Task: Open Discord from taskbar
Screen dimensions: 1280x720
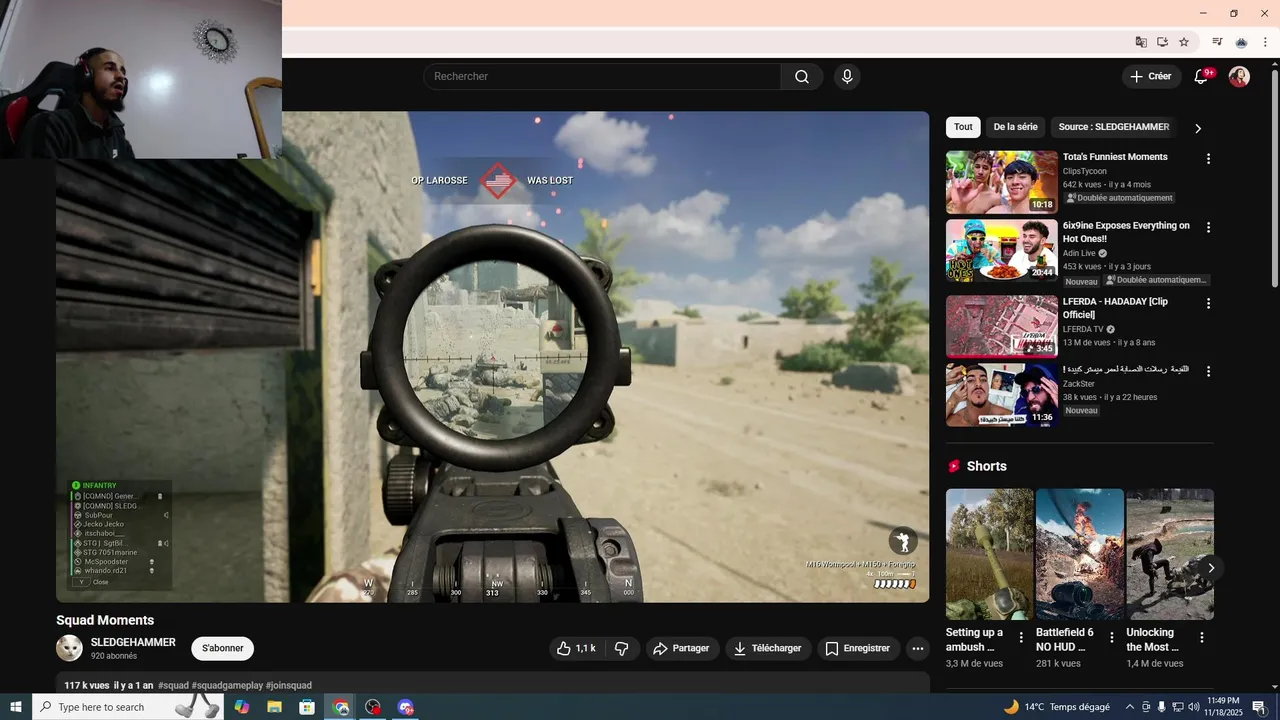Action: pyautogui.click(x=405, y=707)
